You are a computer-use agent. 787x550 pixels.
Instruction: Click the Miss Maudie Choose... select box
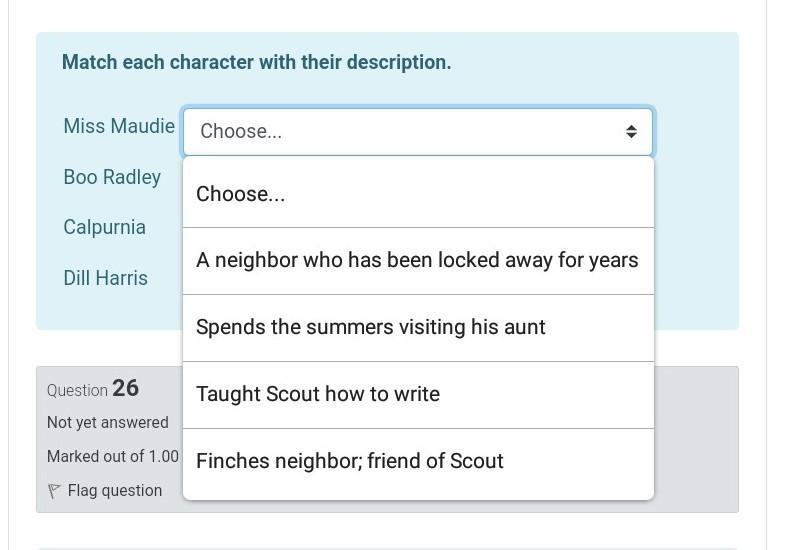pos(400,132)
